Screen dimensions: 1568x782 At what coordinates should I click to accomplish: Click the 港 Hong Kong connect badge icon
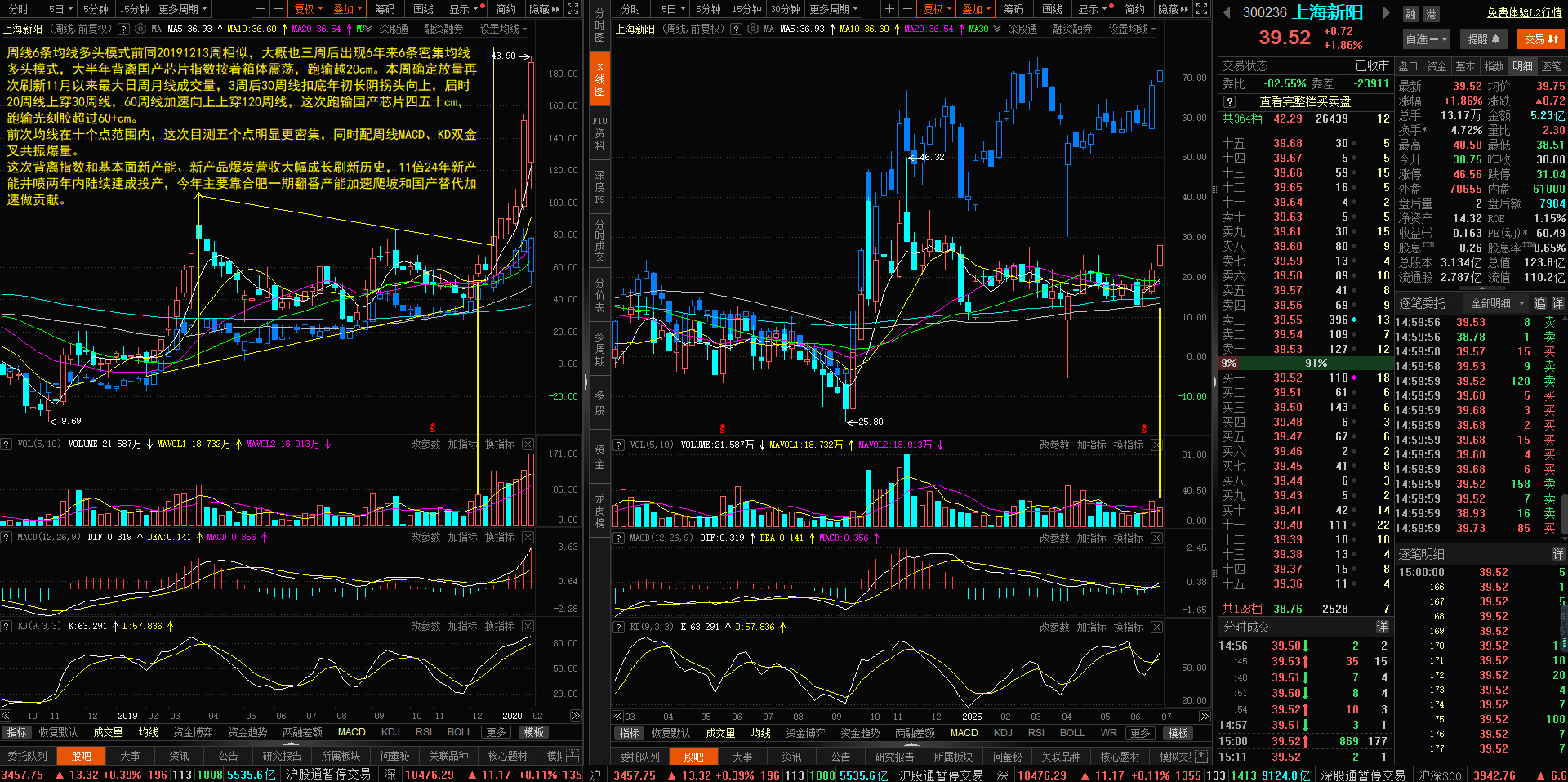pos(1432,14)
